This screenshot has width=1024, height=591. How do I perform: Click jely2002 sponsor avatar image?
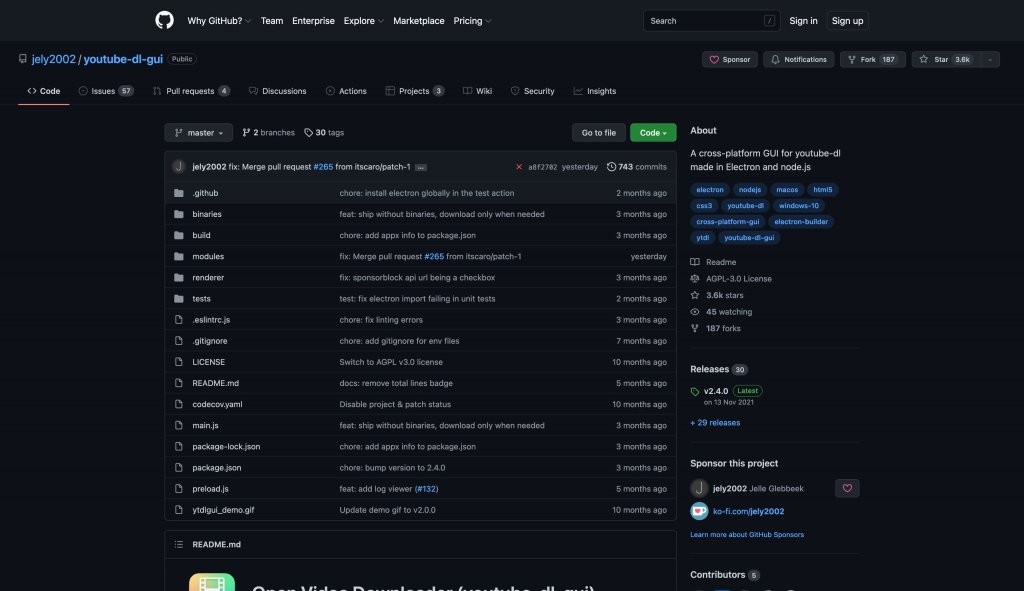tap(699, 488)
